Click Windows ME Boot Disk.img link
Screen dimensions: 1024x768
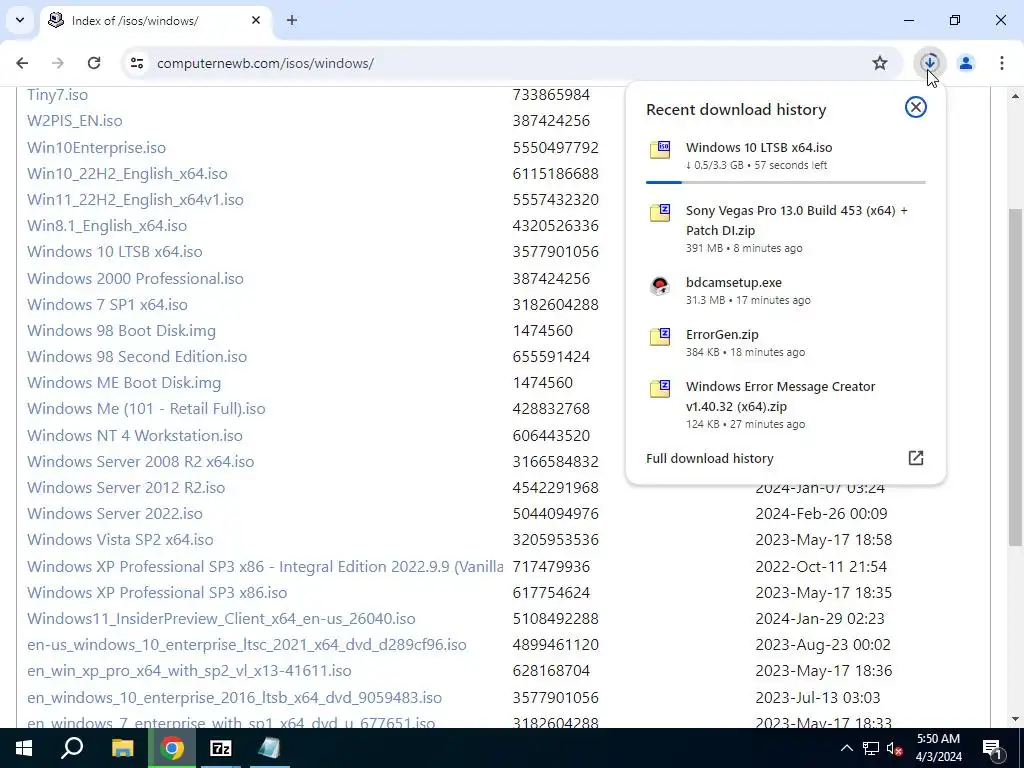[x=124, y=383]
